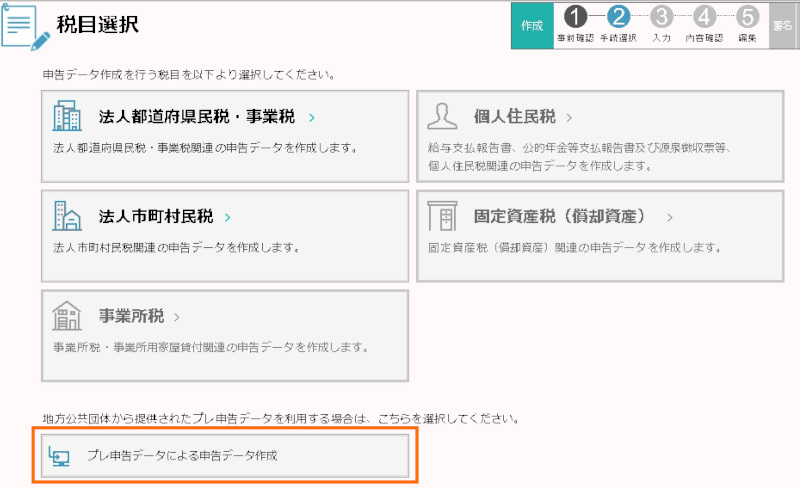Click instruction text 申告データ作成を行う税目を以下より選択してください

188,75
